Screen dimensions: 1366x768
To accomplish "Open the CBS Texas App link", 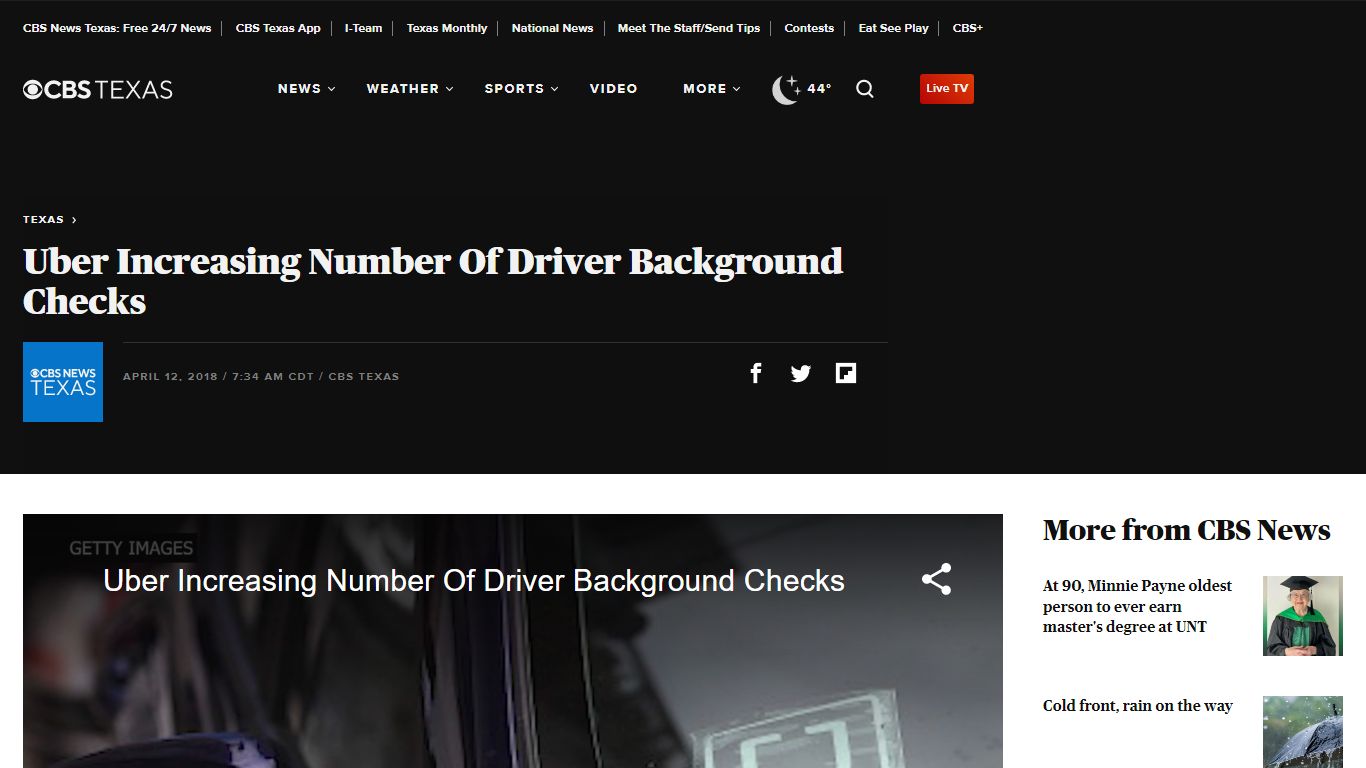I will (278, 28).
